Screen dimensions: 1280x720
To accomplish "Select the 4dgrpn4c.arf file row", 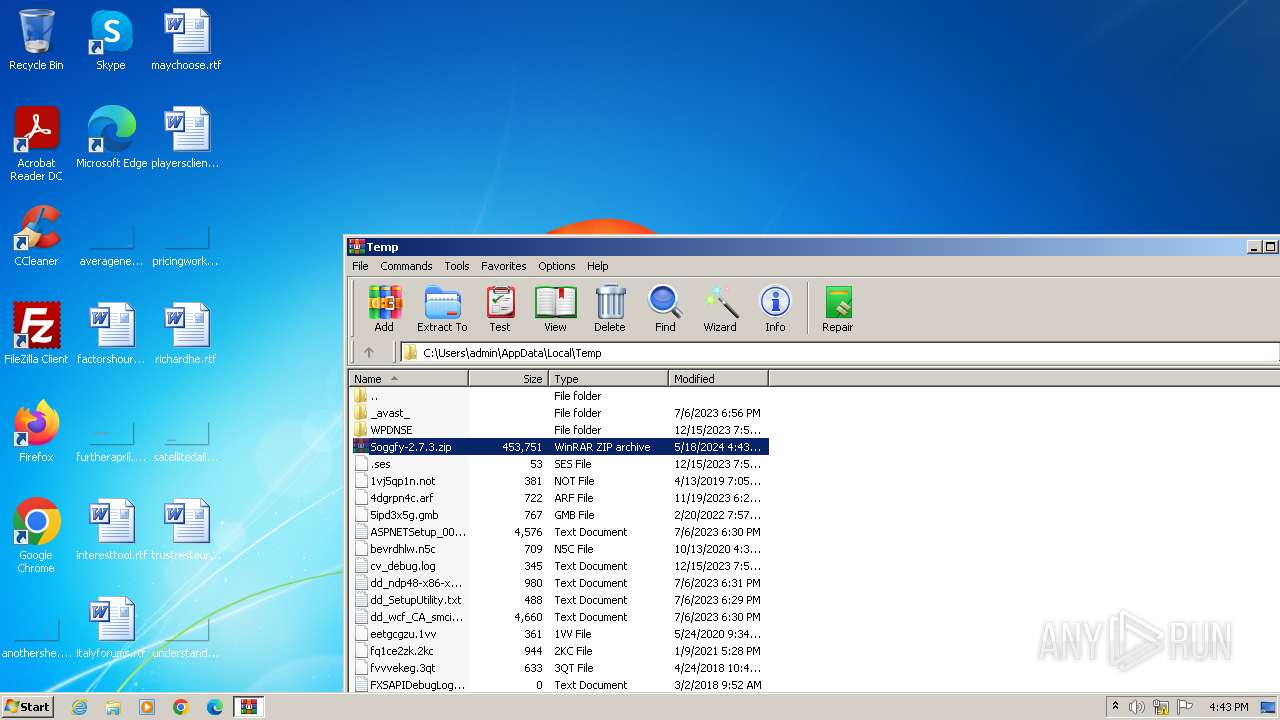I will tap(559, 498).
